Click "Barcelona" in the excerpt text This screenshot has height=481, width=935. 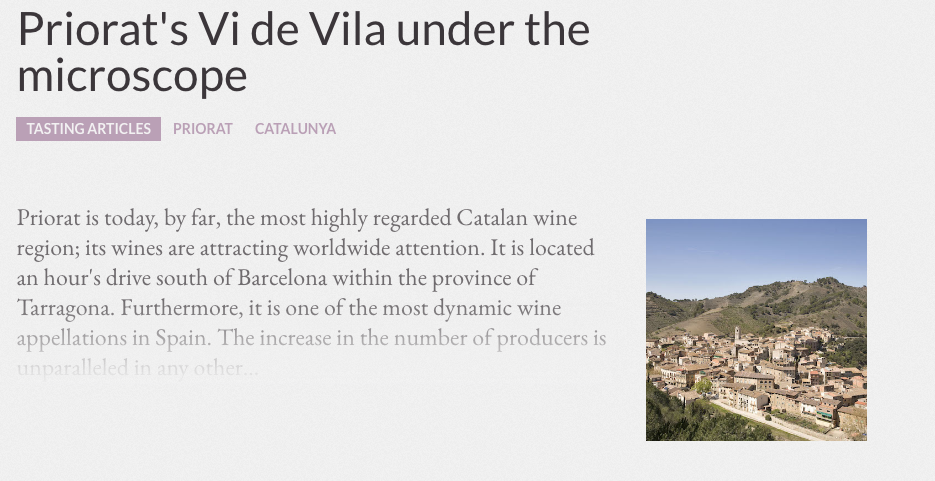tap(282, 278)
